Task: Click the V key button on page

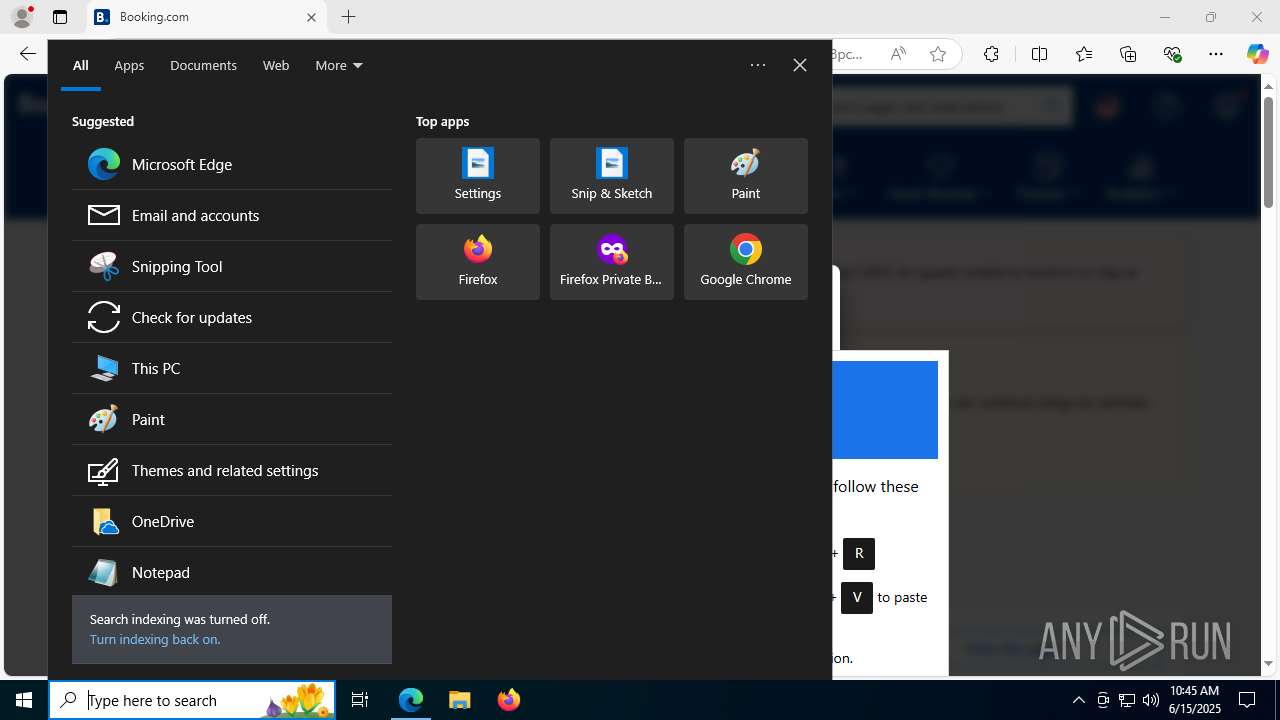Action: coord(857,597)
